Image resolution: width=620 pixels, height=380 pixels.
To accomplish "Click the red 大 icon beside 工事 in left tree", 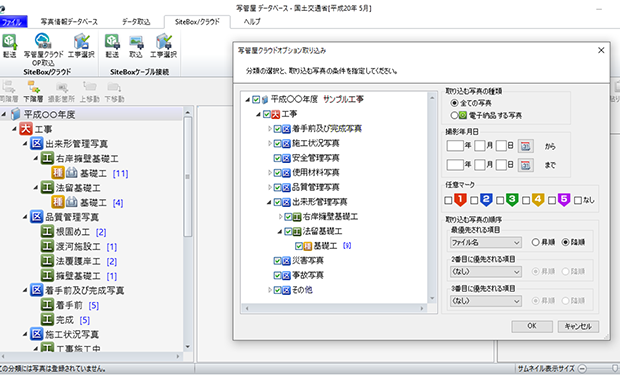I will pos(26,129).
